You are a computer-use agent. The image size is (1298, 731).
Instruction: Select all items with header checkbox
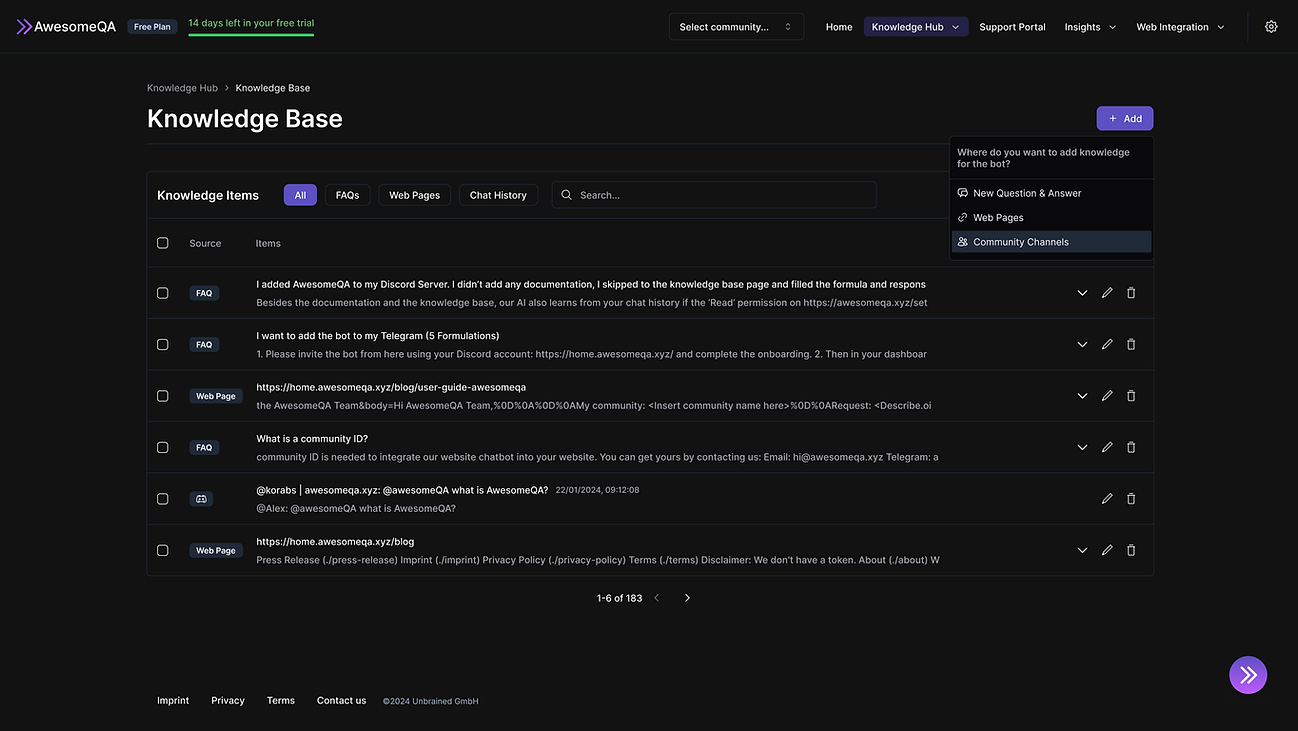pos(163,243)
